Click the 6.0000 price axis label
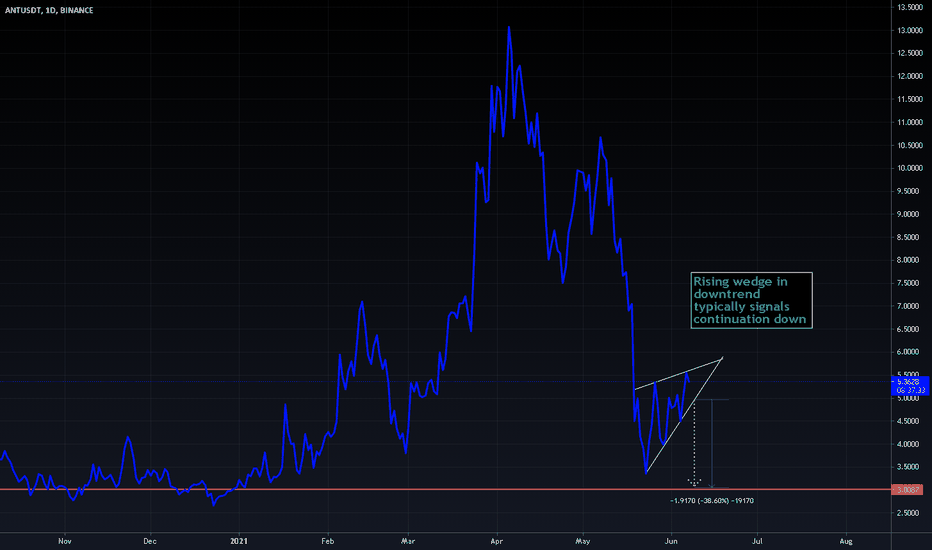 point(910,352)
